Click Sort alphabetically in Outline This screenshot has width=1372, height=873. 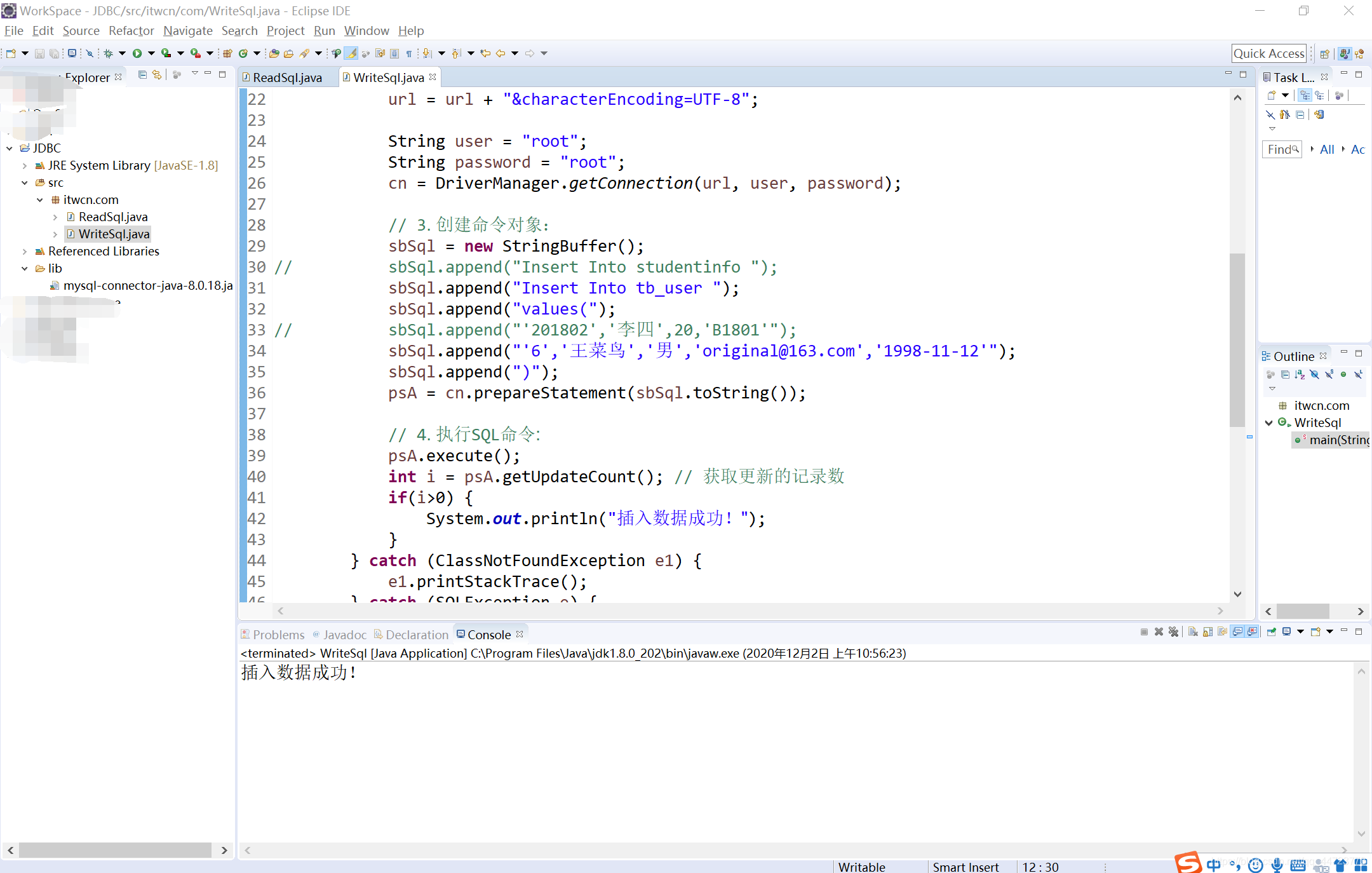(1300, 374)
